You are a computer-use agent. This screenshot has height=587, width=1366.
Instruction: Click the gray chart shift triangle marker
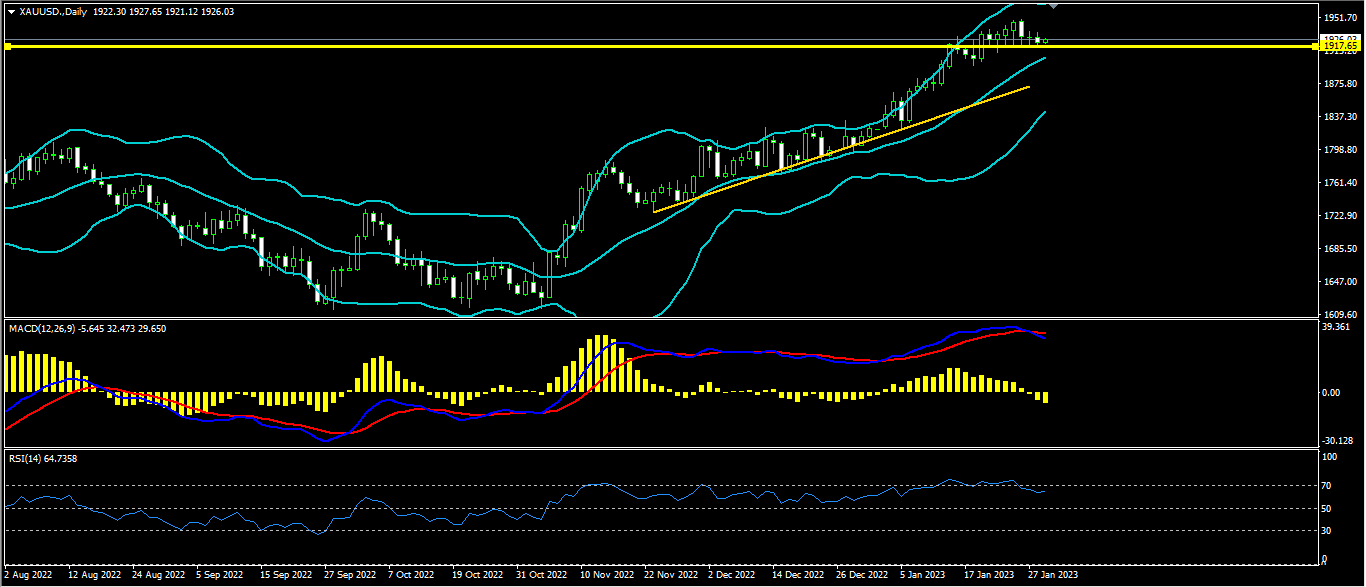point(1052,6)
